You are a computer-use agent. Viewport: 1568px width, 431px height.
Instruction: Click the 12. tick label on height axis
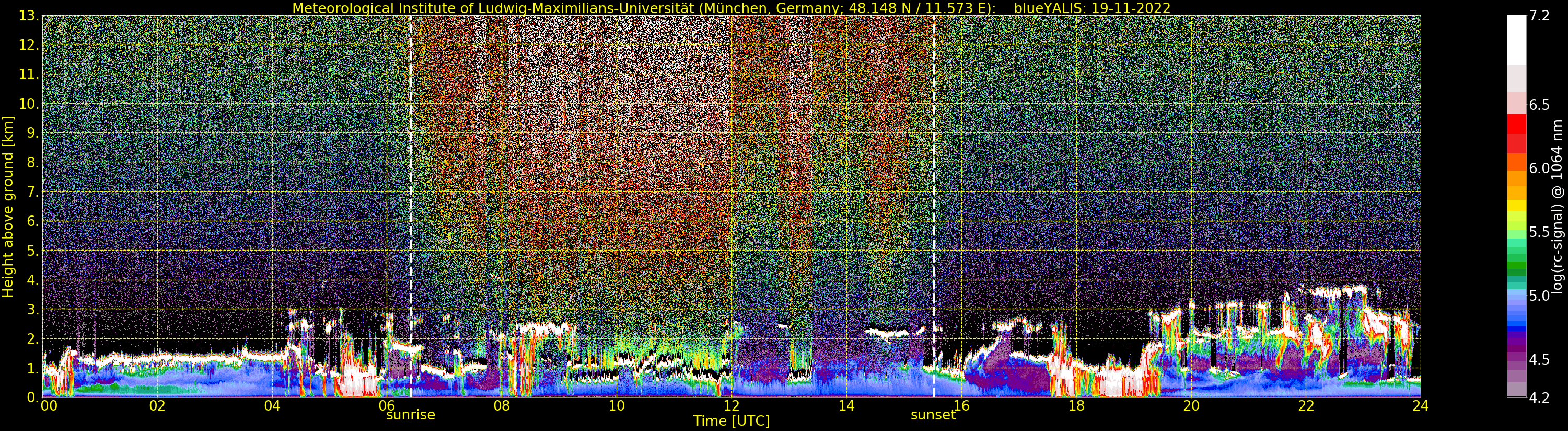(29, 46)
